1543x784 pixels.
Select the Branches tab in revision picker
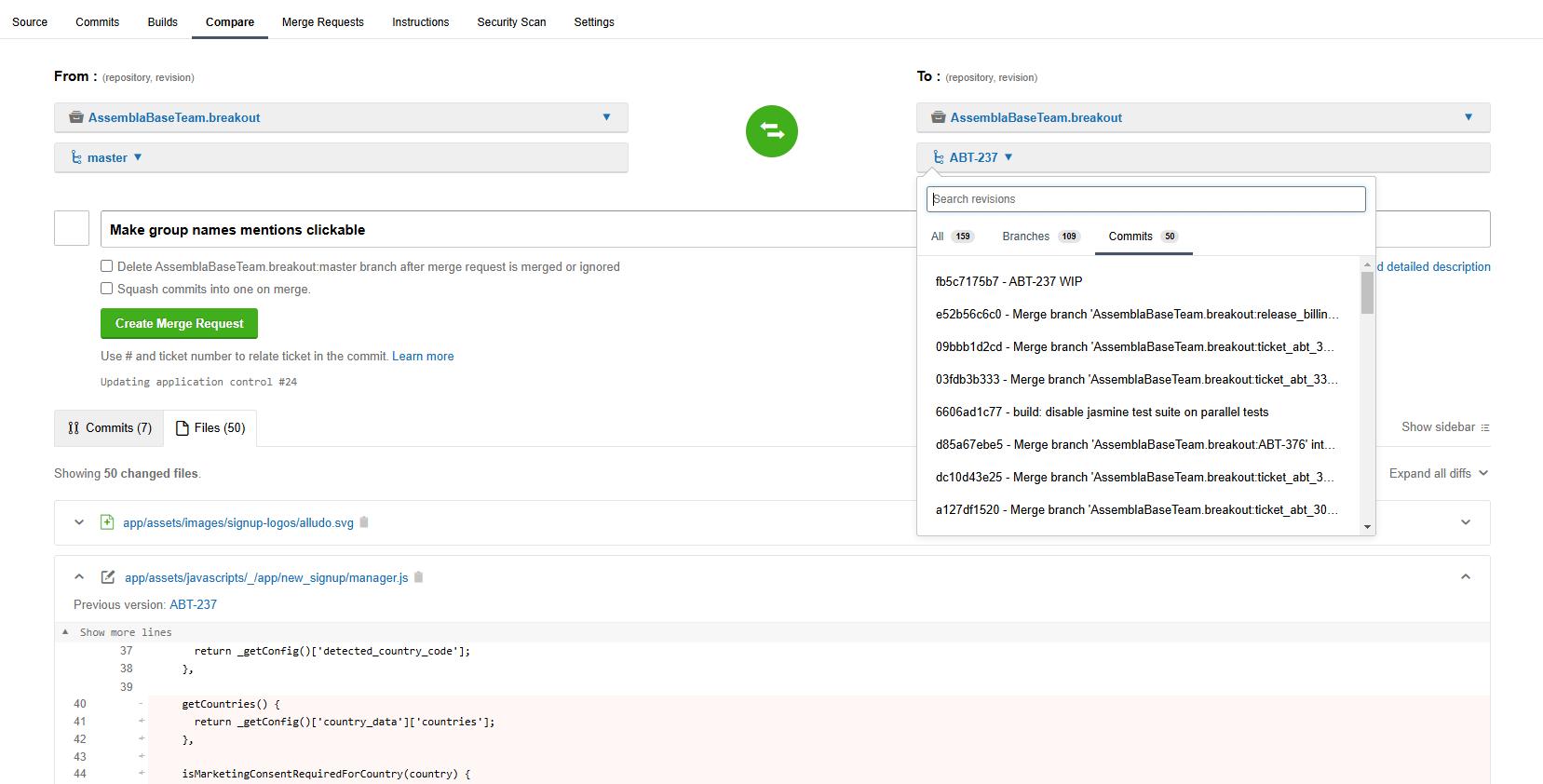(x=1039, y=237)
